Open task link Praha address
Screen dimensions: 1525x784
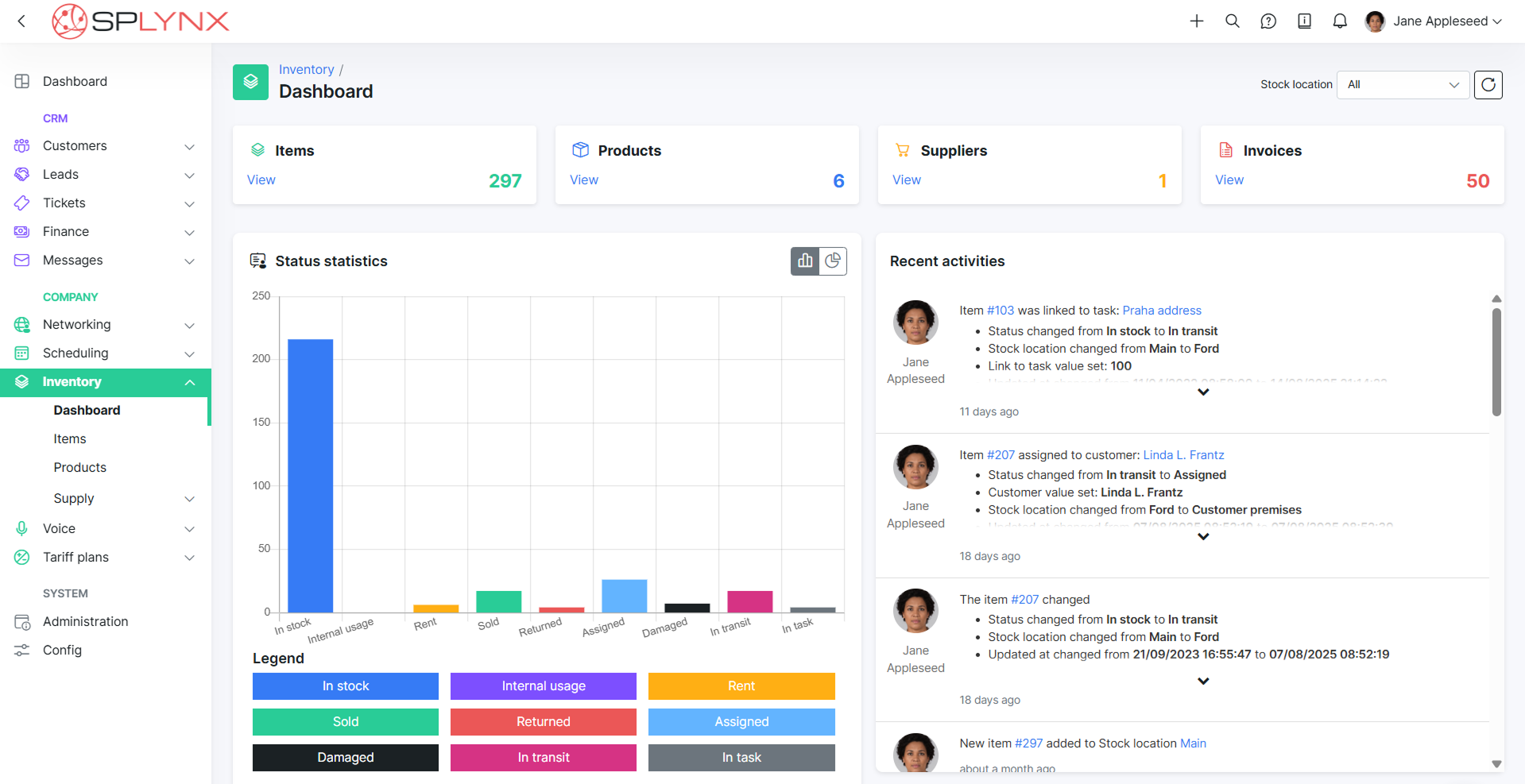pyautogui.click(x=1162, y=310)
